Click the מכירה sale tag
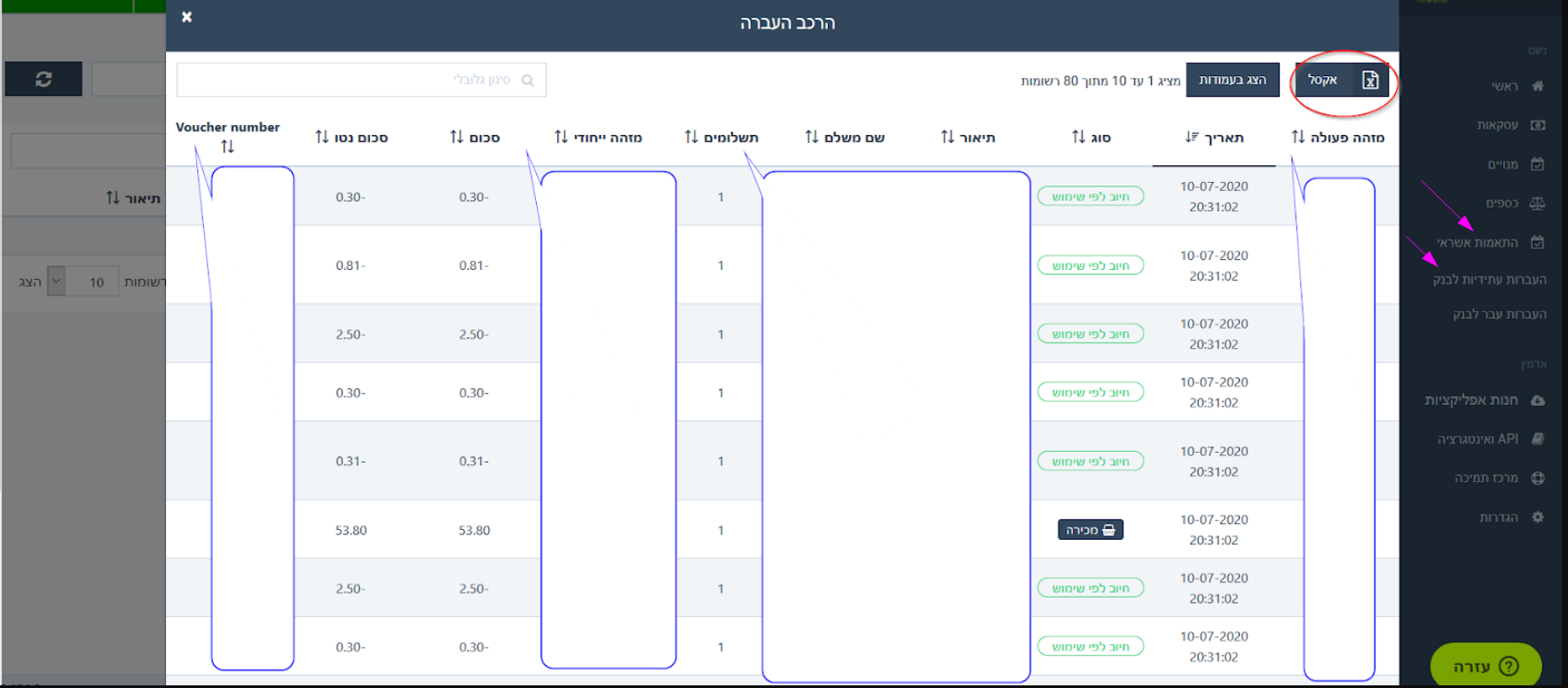 tap(1091, 530)
